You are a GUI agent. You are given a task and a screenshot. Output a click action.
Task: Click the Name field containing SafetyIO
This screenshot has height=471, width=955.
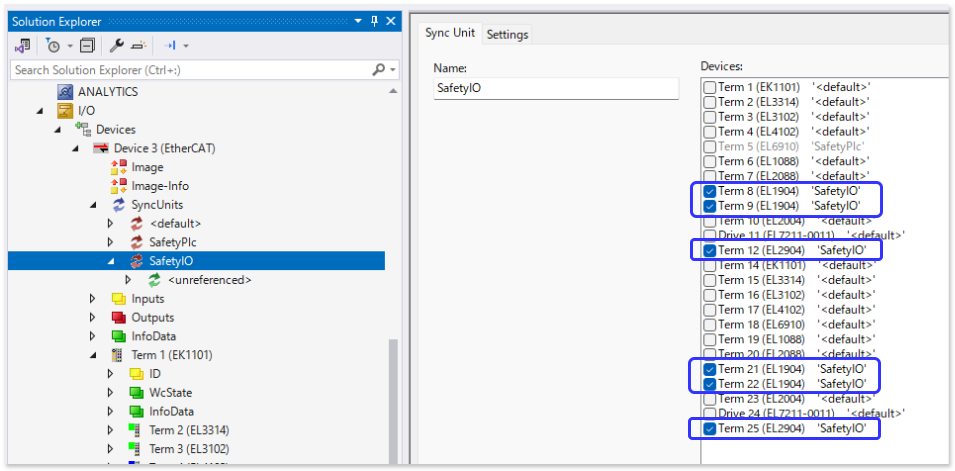[x=555, y=88]
